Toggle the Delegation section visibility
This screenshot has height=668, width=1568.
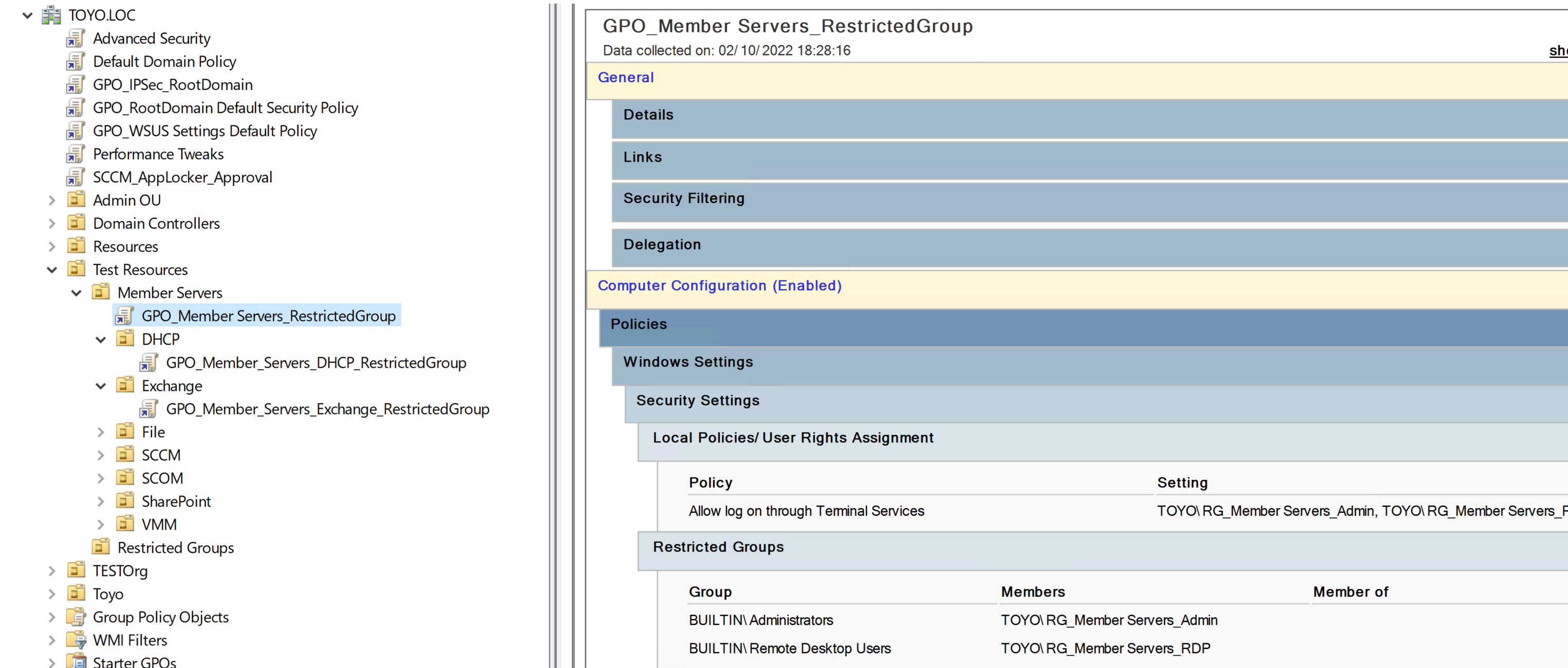click(x=662, y=244)
